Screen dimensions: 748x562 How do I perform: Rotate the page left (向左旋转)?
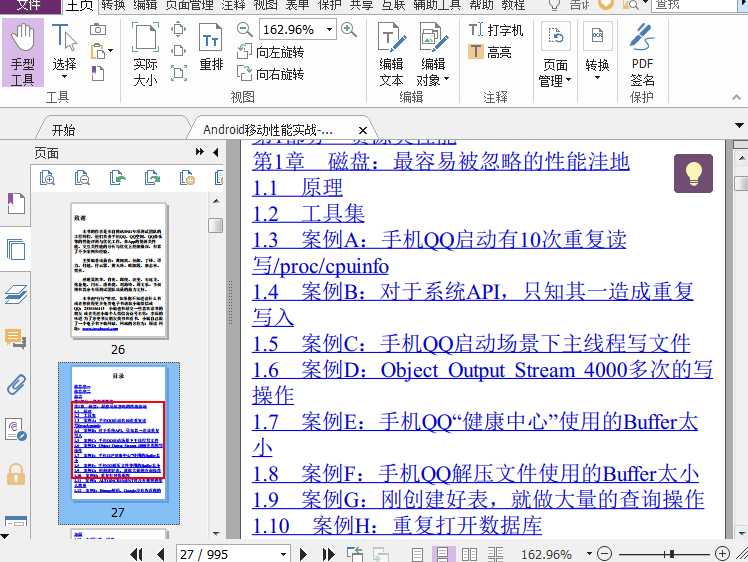tap(271, 52)
